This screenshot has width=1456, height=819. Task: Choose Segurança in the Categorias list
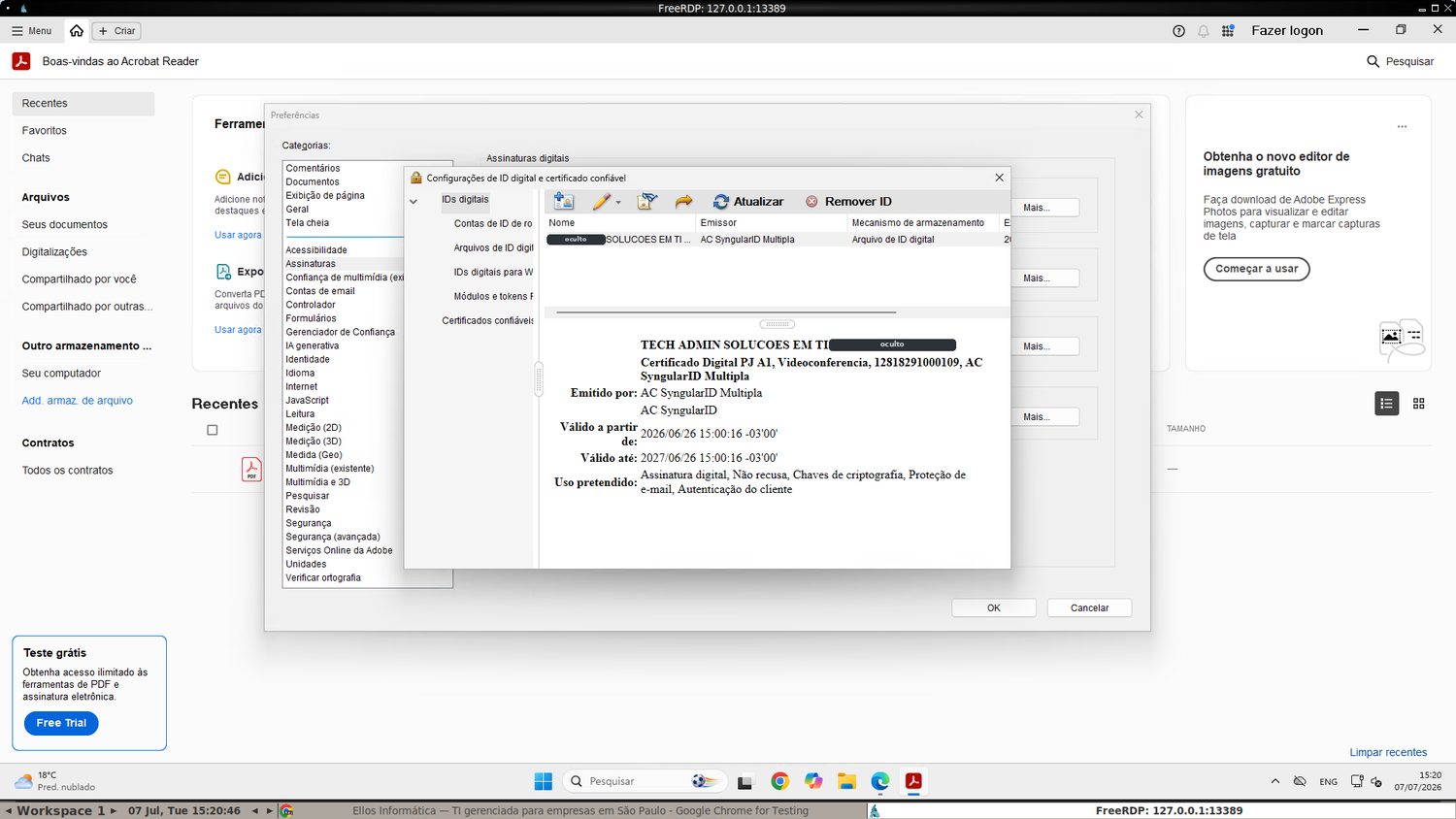[309, 523]
